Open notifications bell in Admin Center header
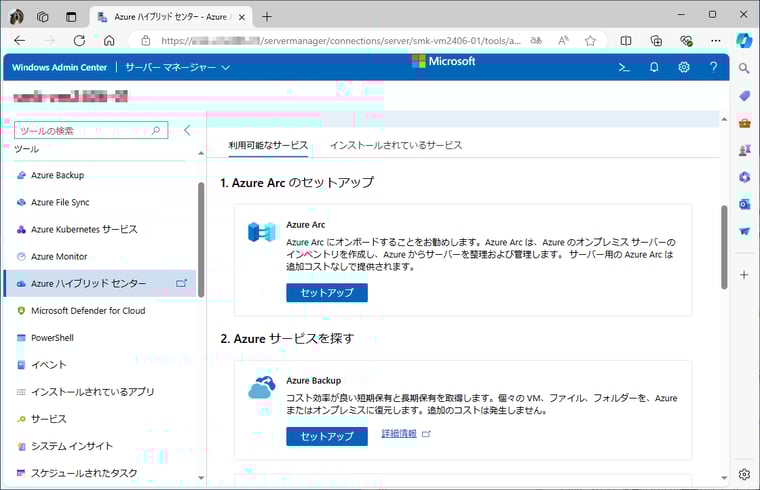This screenshot has height=490, width=760. coord(654,67)
